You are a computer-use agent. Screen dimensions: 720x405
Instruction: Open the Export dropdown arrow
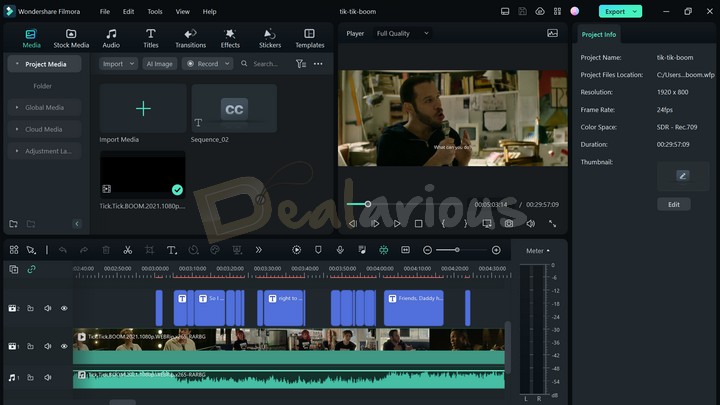pyautogui.click(x=635, y=11)
